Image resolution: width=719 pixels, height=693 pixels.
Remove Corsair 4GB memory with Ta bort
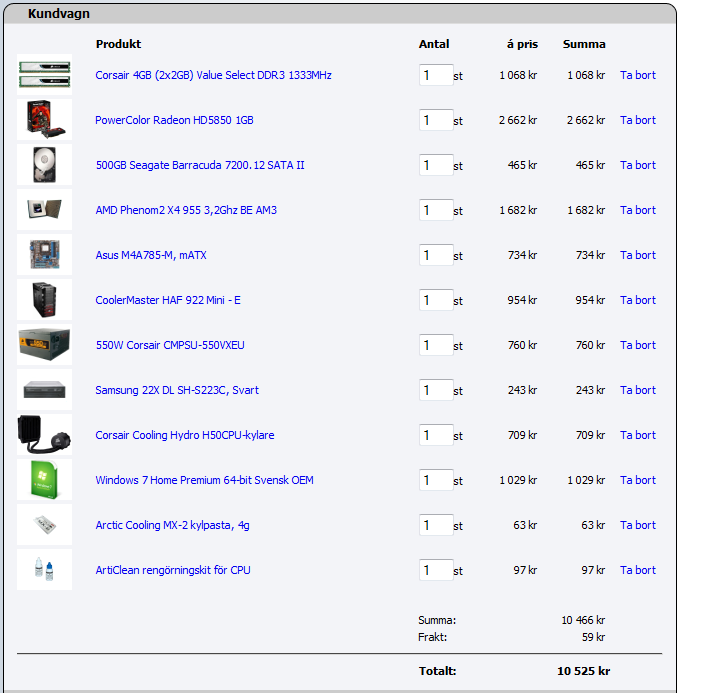click(637, 75)
